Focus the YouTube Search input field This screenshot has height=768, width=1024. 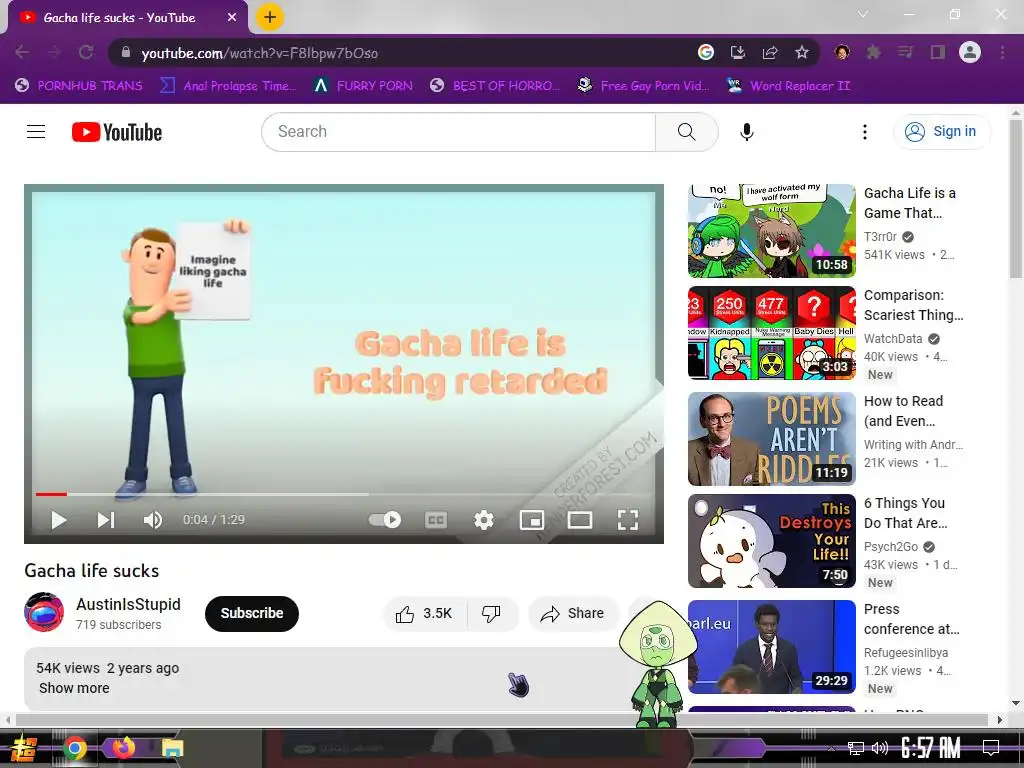point(458,132)
